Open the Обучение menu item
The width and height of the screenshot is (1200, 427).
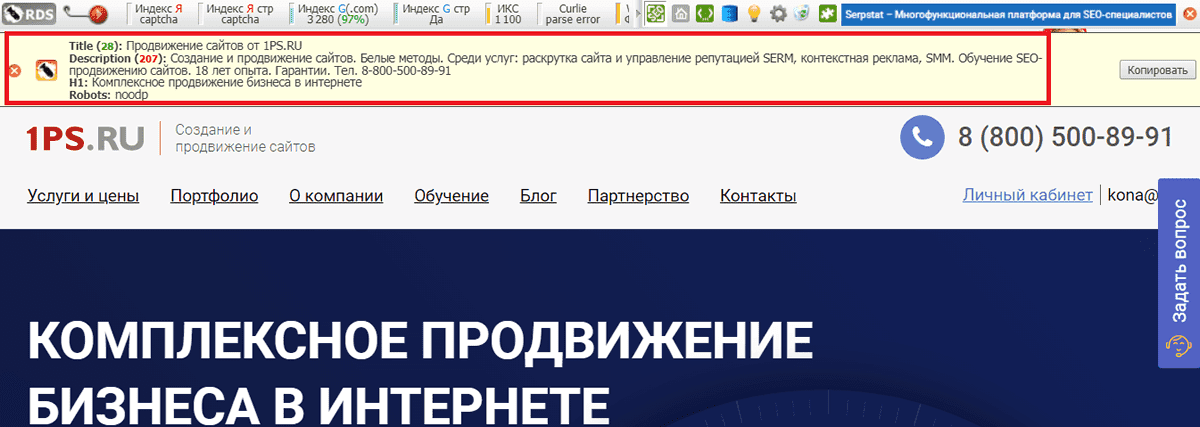(451, 196)
